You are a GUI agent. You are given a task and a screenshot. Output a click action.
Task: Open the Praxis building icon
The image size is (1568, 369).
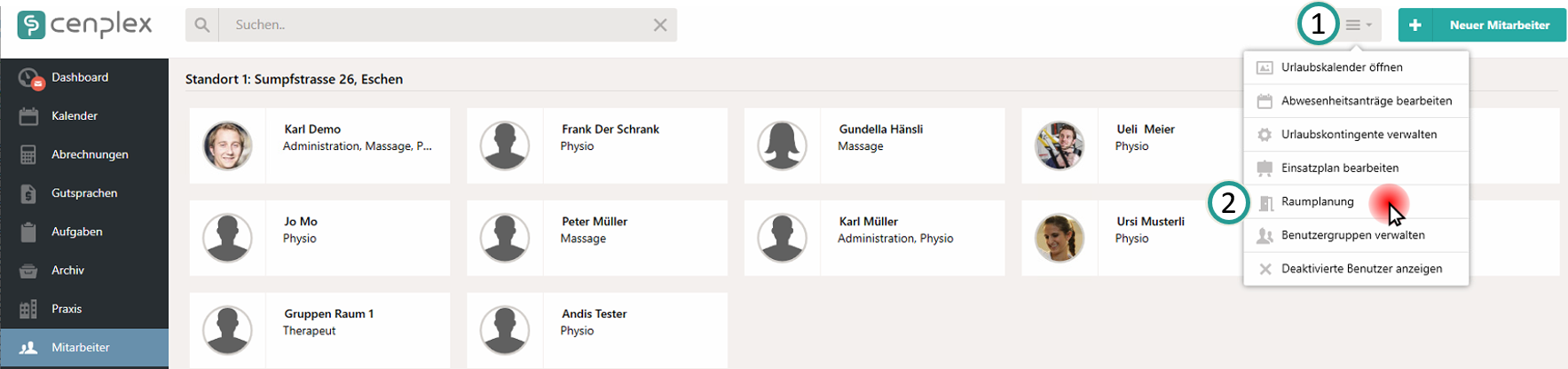point(28,309)
